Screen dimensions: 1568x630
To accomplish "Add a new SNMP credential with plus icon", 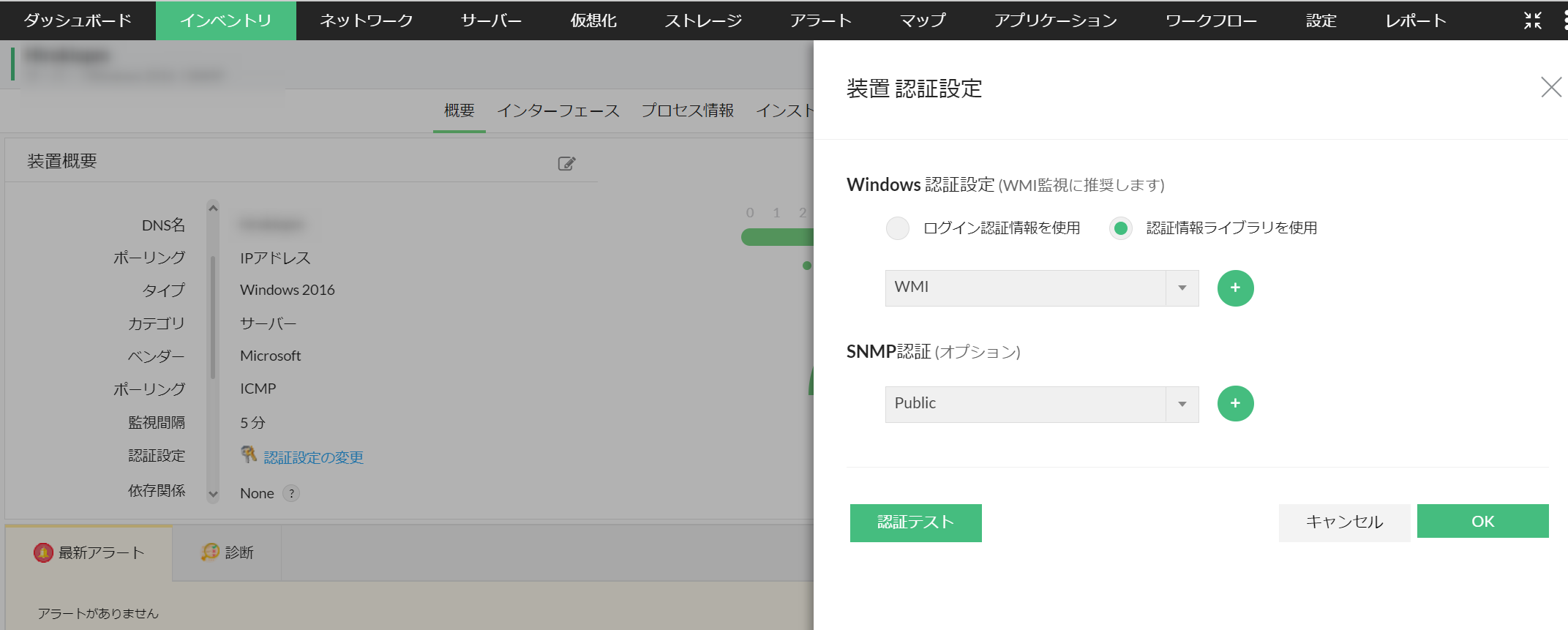I will (x=1236, y=404).
